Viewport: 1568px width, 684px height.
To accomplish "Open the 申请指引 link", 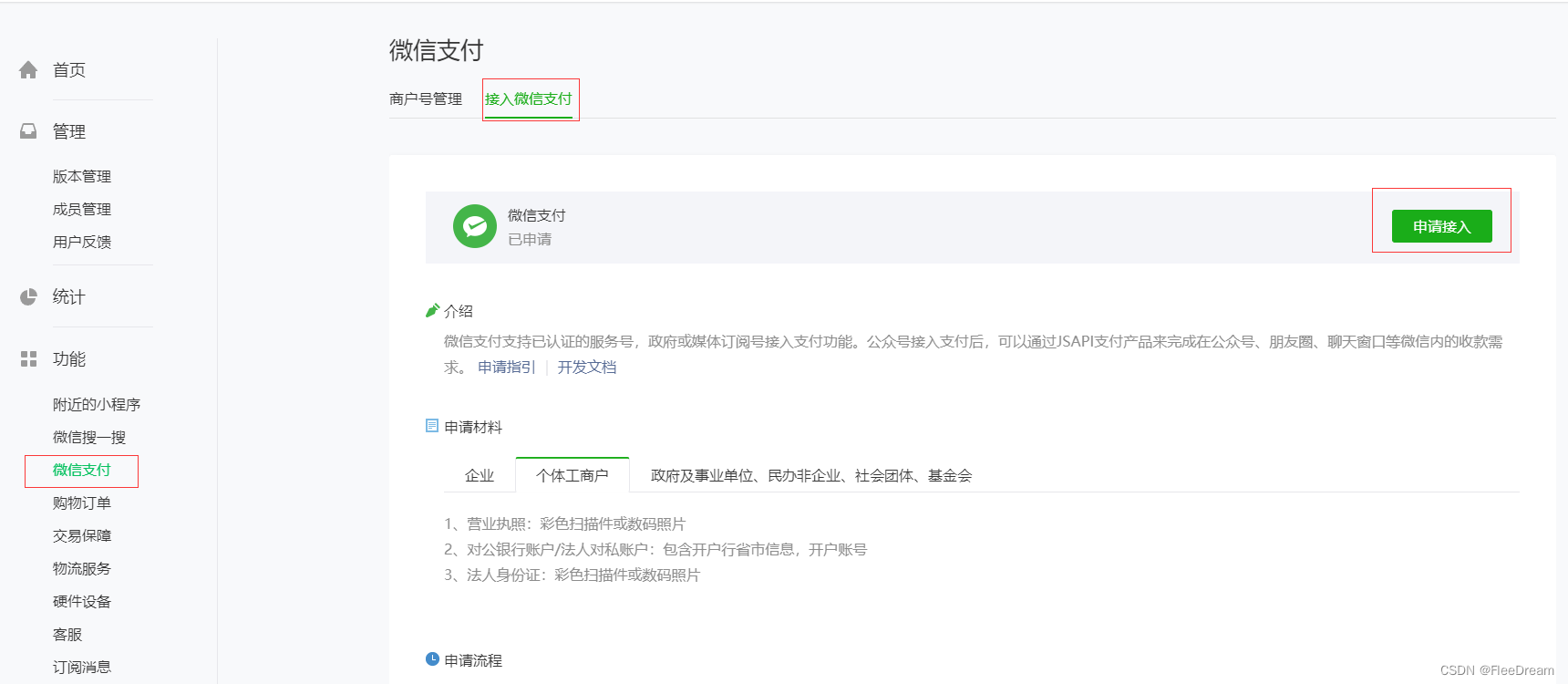I will tap(507, 367).
